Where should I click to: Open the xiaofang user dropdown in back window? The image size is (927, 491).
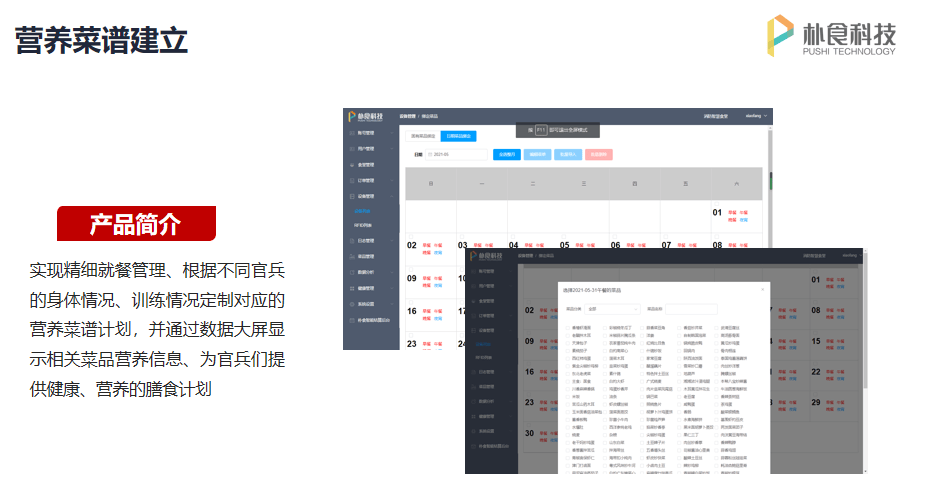tap(755, 116)
